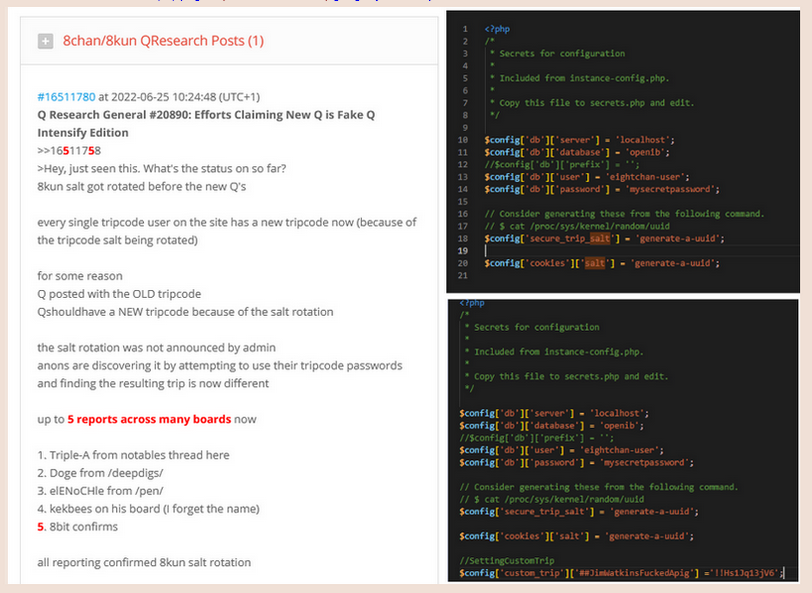Click 'the salt rotation was not announced by admin'
This screenshot has height=593, width=812.
tap(156, 348)
